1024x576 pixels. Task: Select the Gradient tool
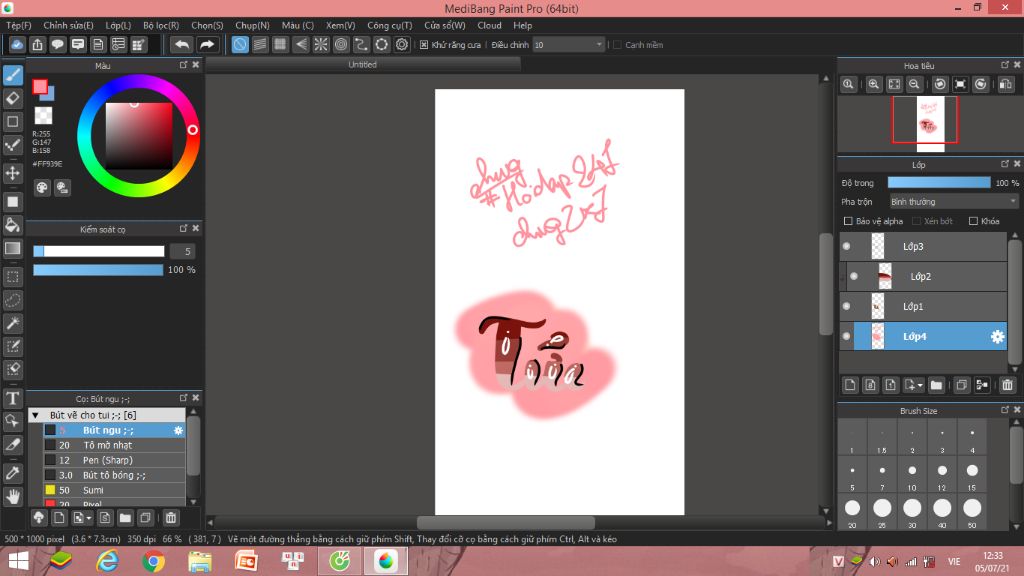[12, 249]
